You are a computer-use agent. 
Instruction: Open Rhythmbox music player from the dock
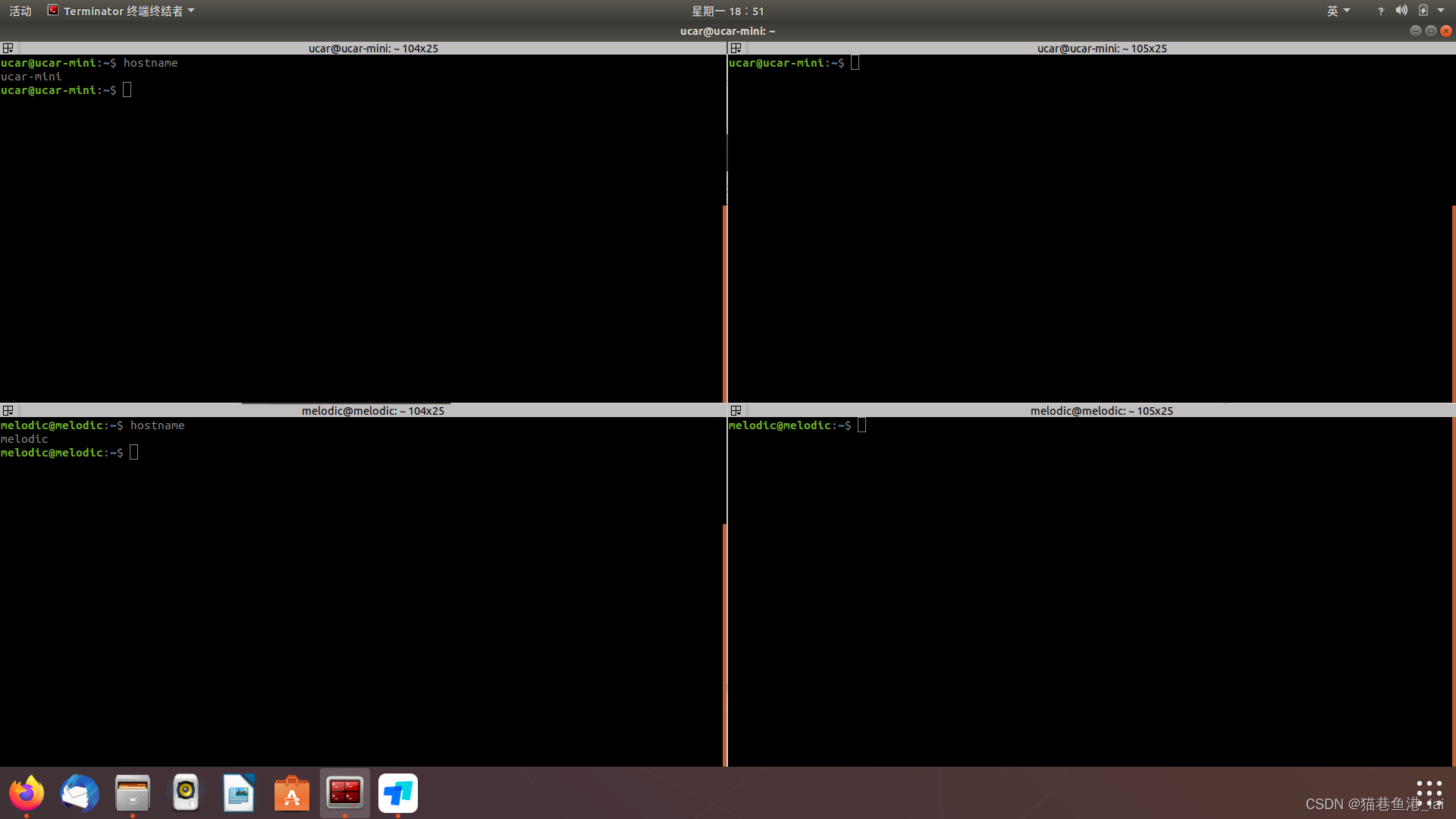tap(186, 793)
